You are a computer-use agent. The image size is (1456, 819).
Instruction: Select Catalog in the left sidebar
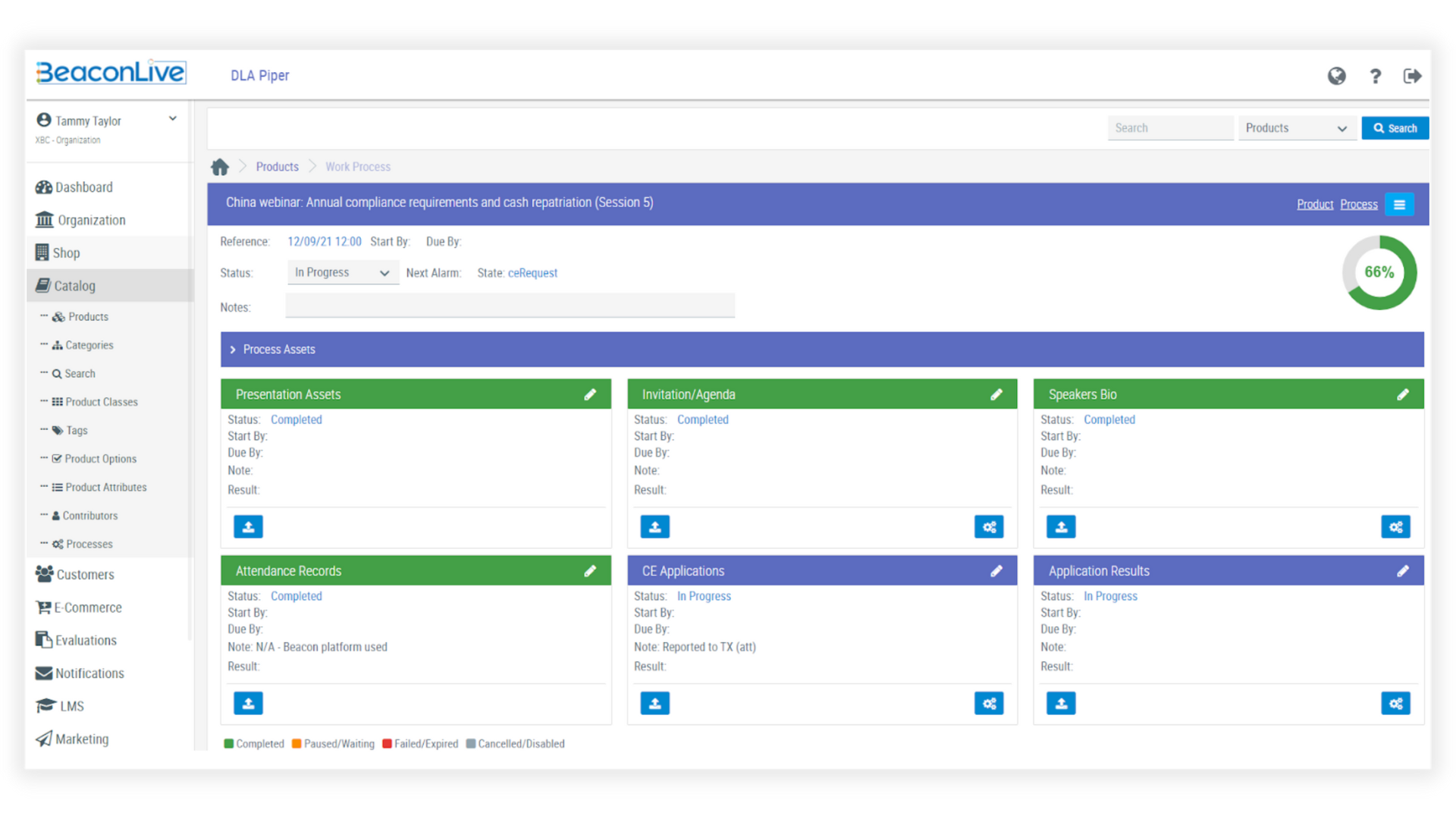pos(75,285)
